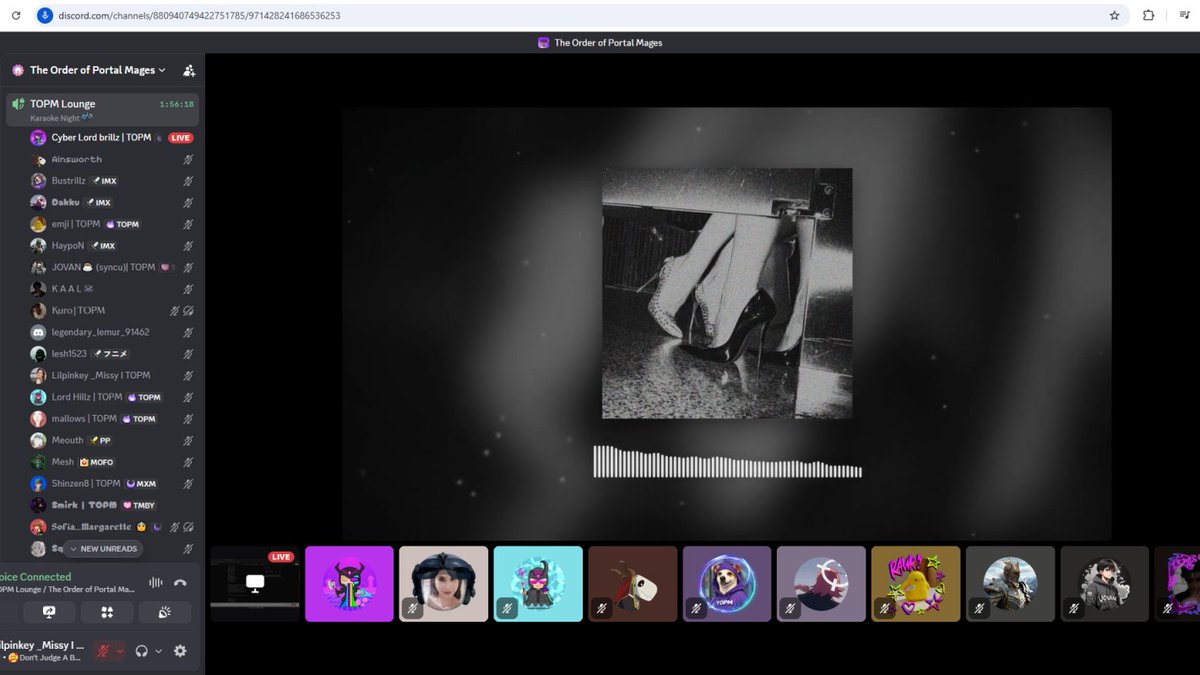Click the muted mic icon beside Bustrillz
1200x675 pixels.
[x=188, y=181]
